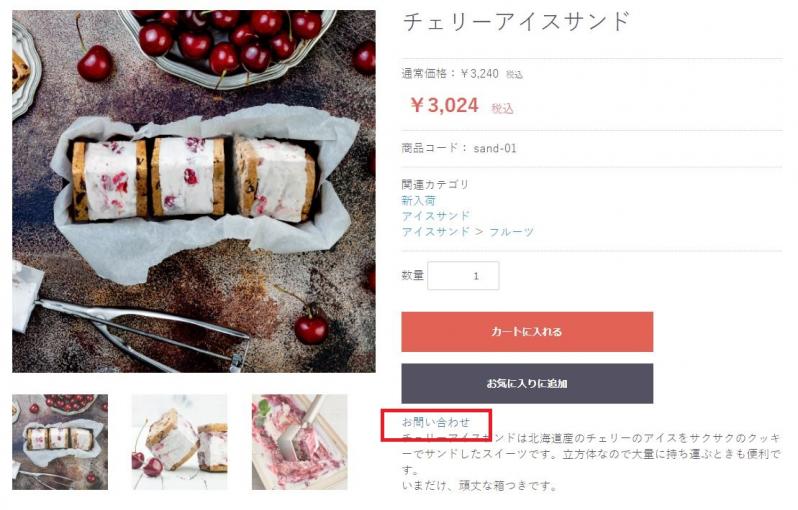Select the second thumbnail with the sandwich close-up
798x510 pixels.
click(179, 441)
